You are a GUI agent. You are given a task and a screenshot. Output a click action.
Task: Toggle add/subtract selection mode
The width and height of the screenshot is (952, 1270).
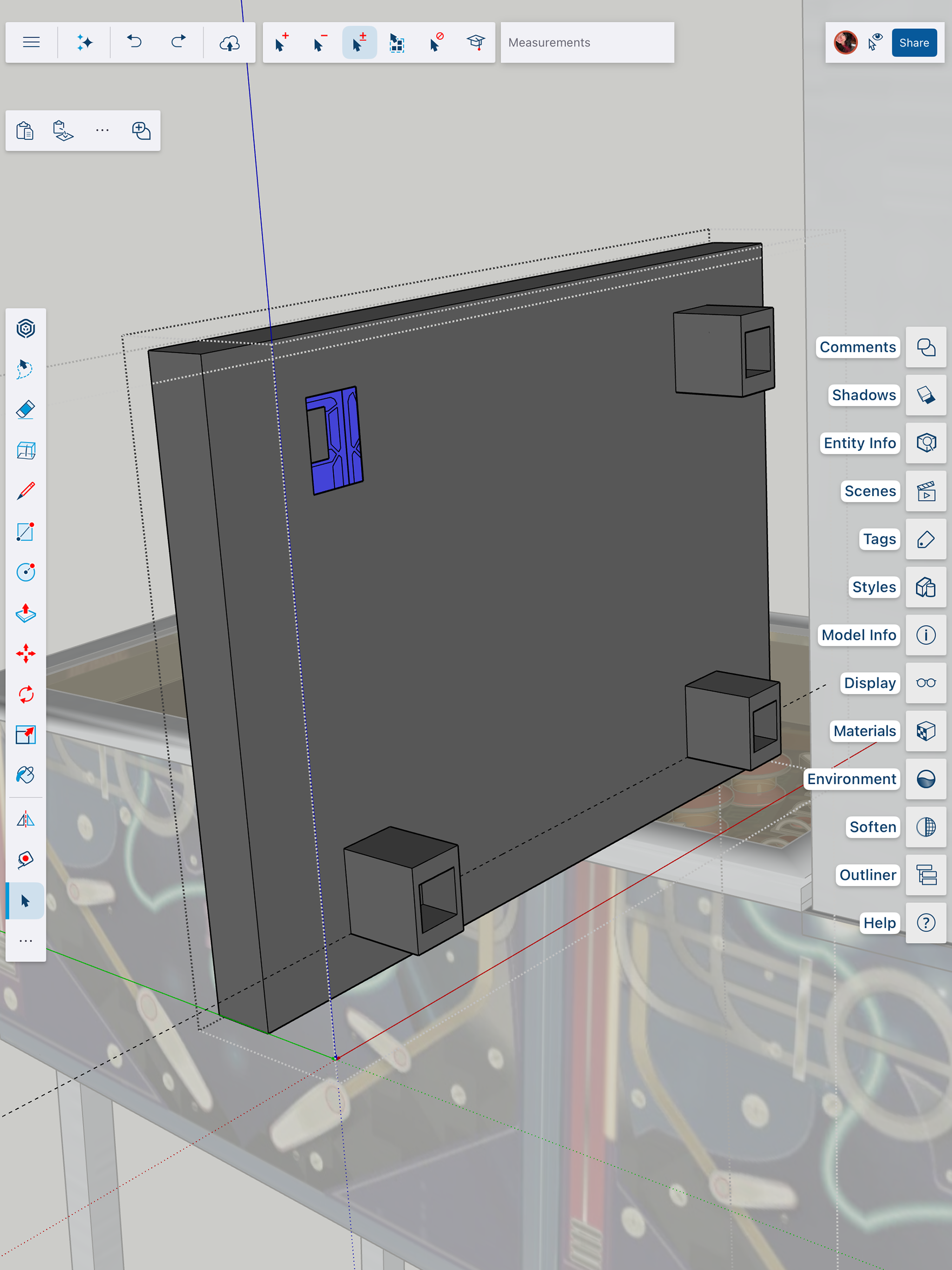[x=359, y=43]
